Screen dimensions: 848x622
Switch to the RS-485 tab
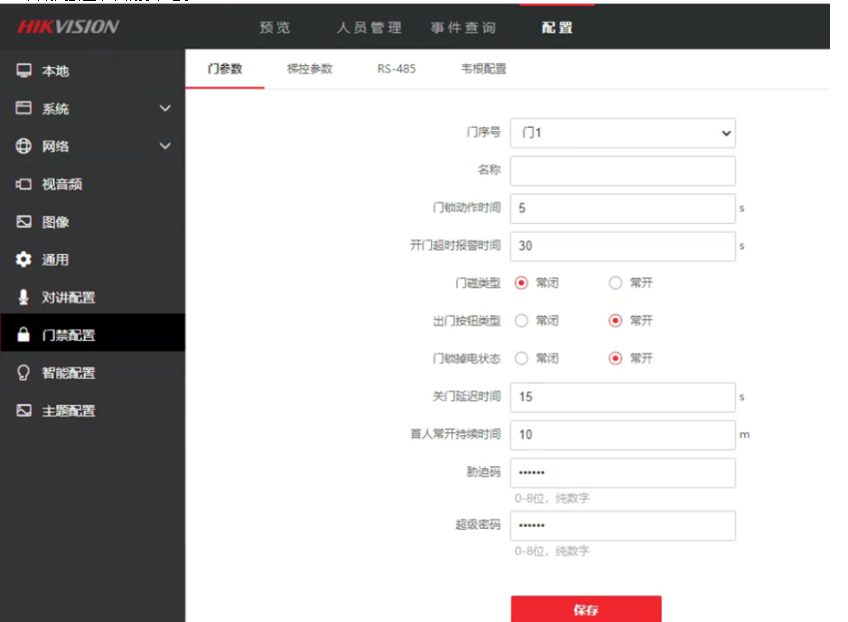click(396, 69)
